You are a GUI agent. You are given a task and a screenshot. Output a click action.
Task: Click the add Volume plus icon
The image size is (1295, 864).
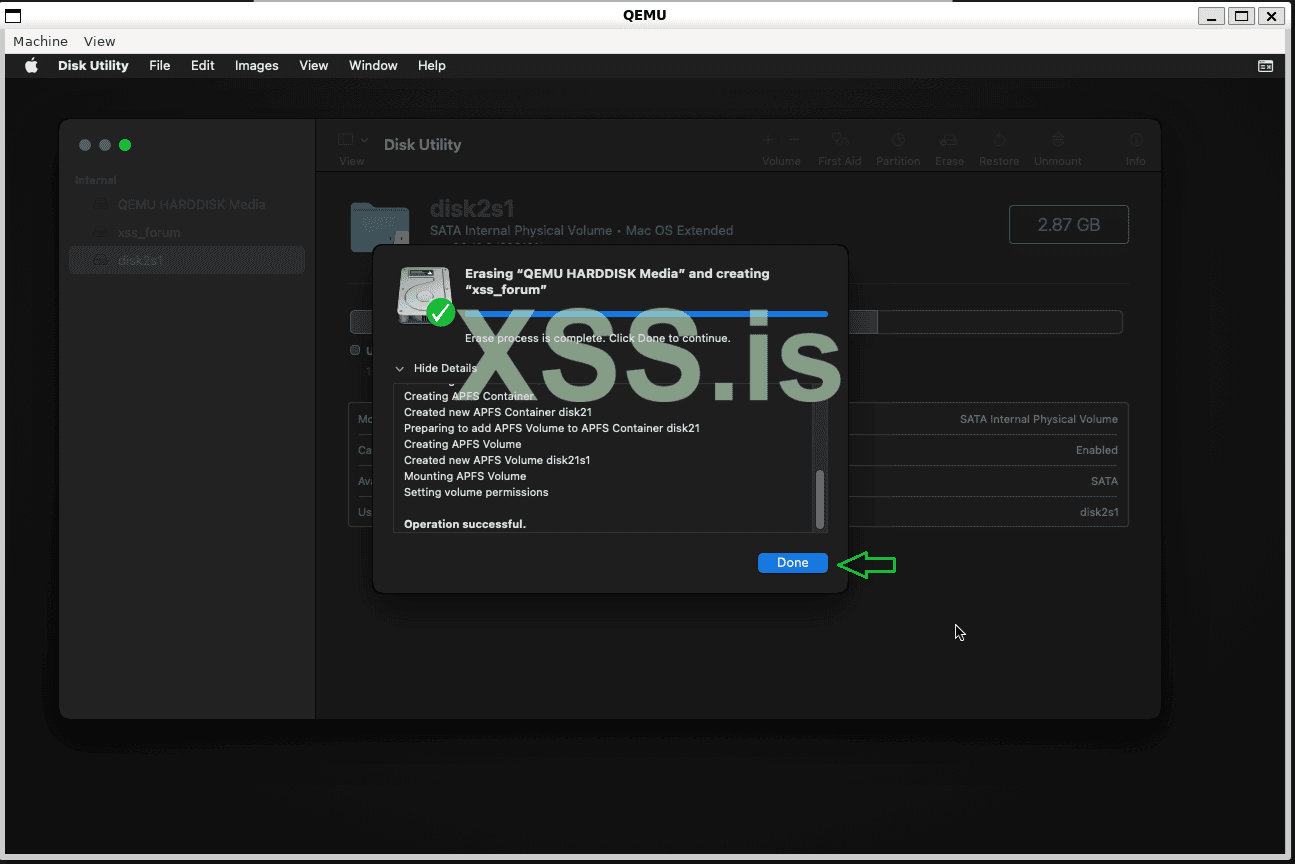point(768,141)
